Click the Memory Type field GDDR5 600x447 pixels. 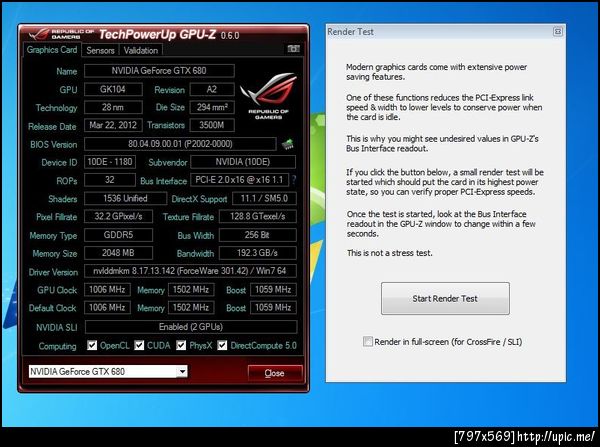(119, 235)
